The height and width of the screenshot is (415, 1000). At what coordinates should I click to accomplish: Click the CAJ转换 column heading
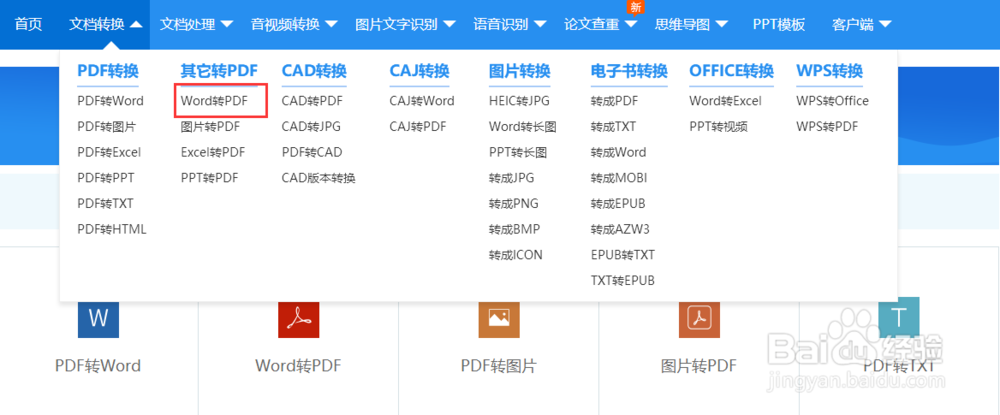point(419,70)
